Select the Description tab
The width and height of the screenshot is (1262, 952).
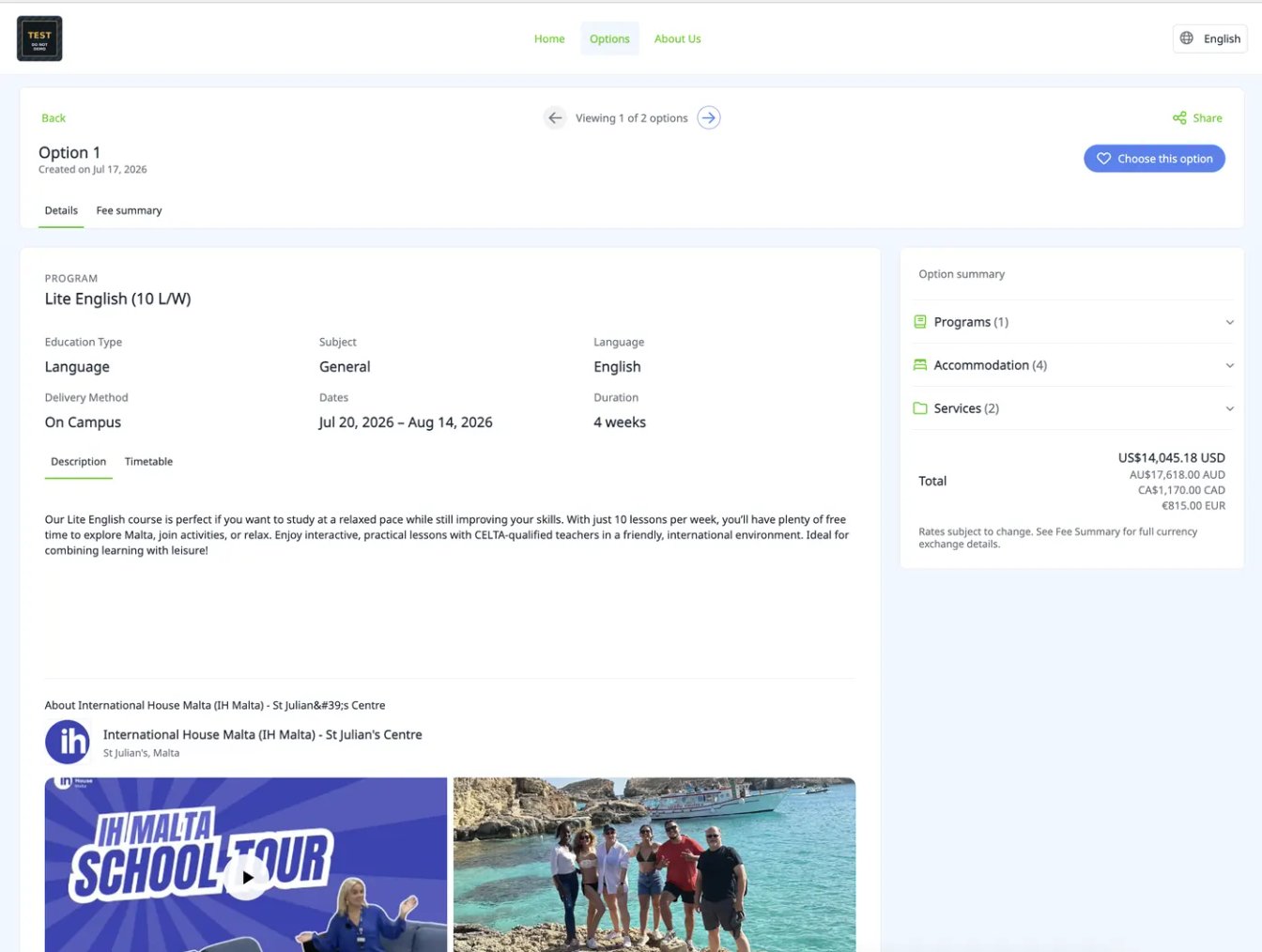click(79, 462)
